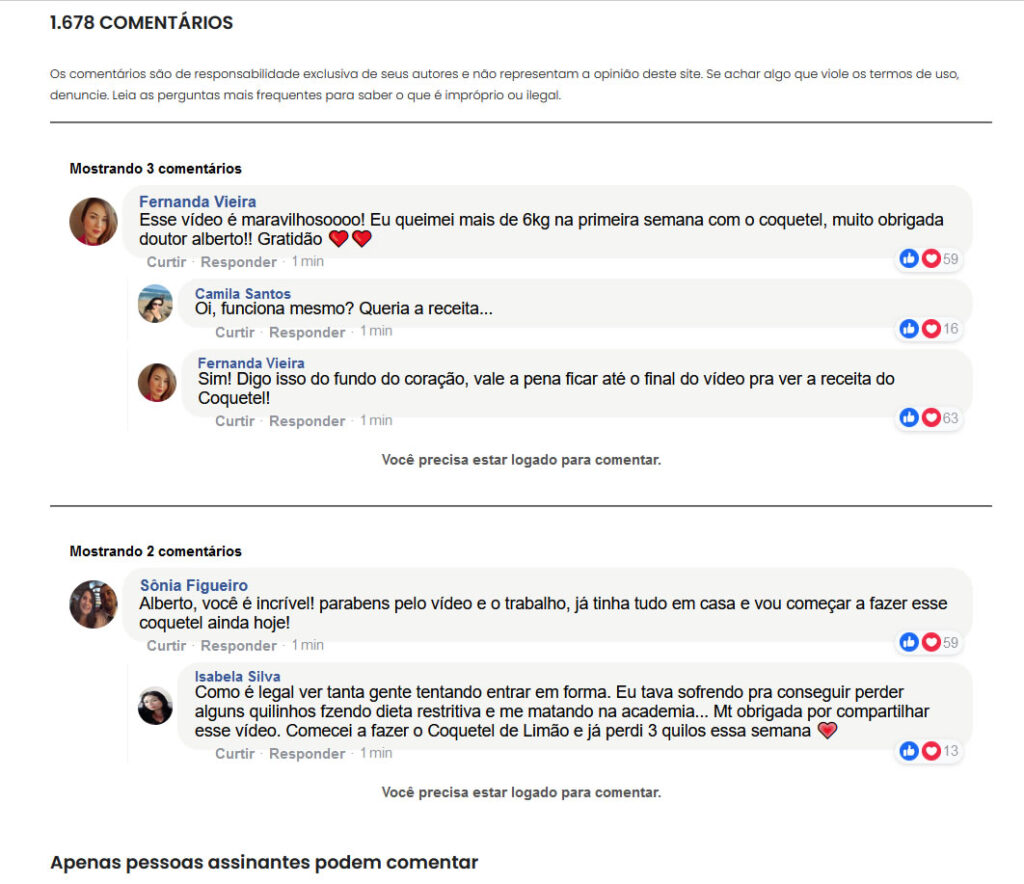Click the like icon on Sônia Figueiro's comment
Viewport: 1024px width, 884px height.
909,642
